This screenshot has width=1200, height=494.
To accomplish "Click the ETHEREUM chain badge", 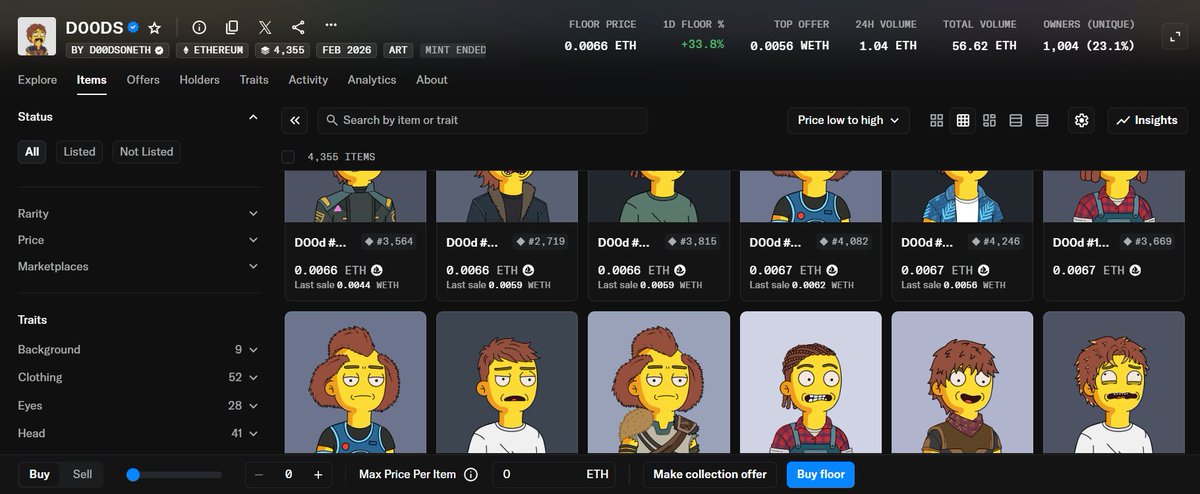I will click(x=213, y=50).
